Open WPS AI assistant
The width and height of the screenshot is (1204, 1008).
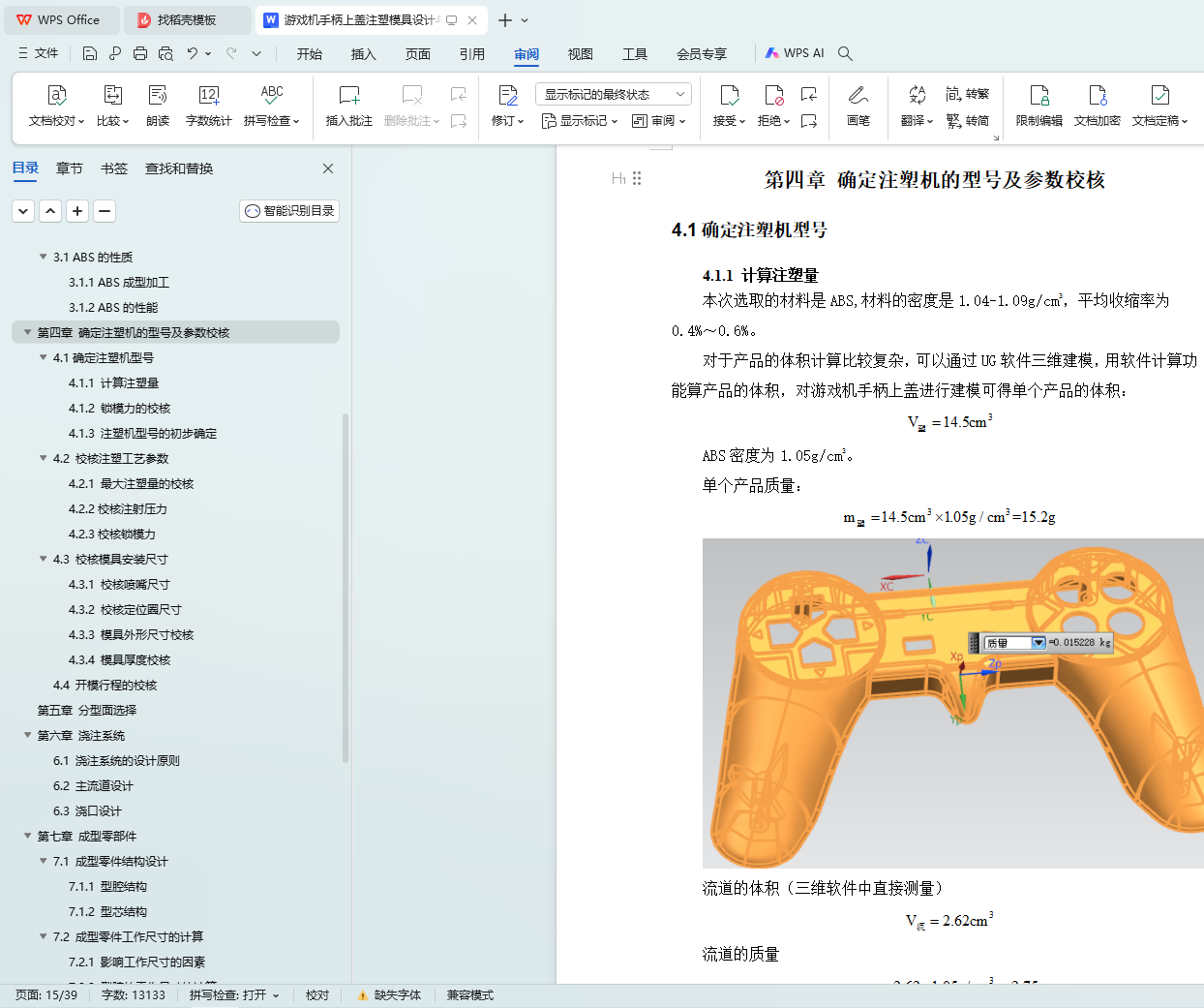pyautogui.click(x=795, y=53)
